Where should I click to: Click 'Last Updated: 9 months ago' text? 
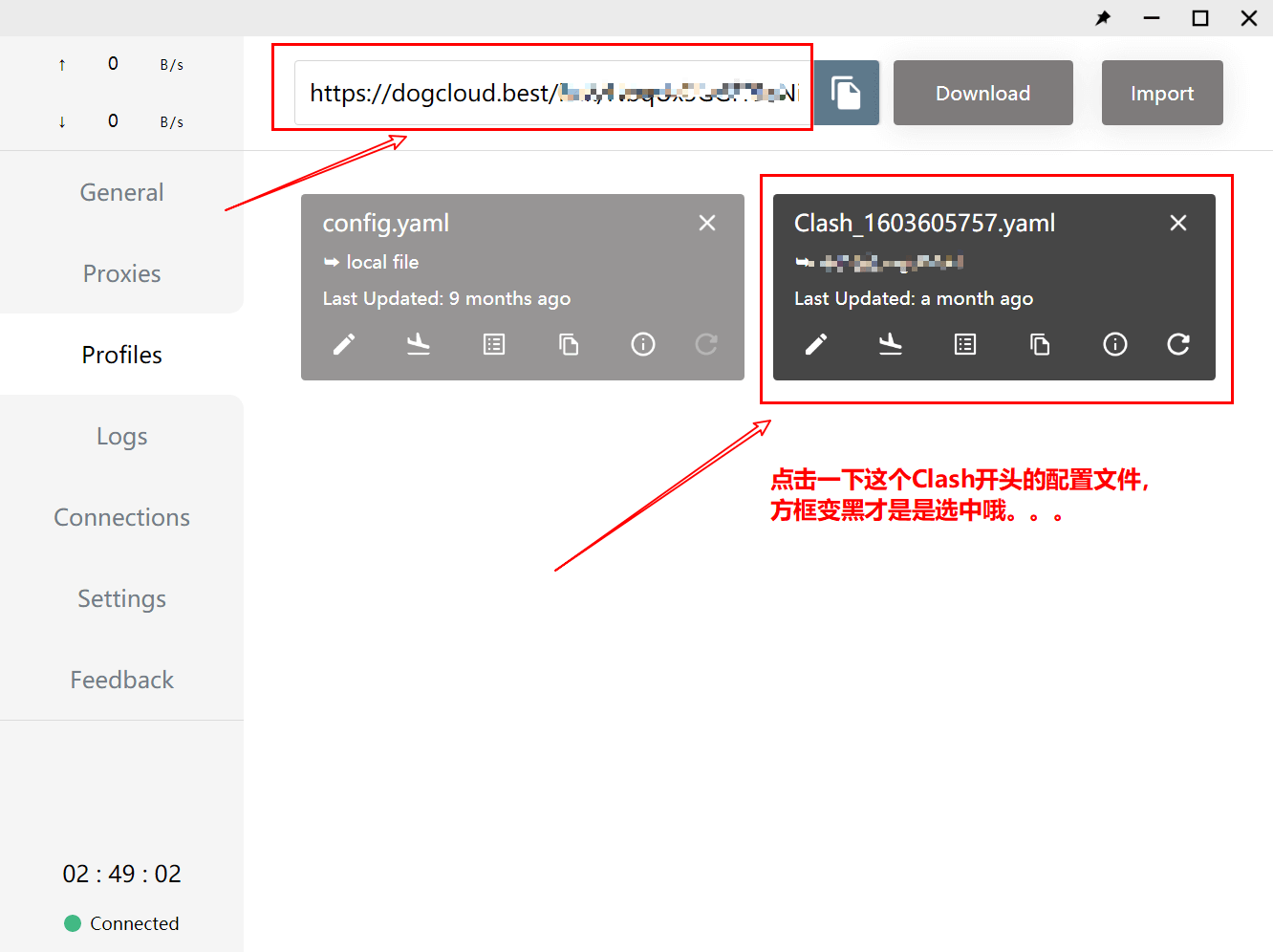(446, 298)
